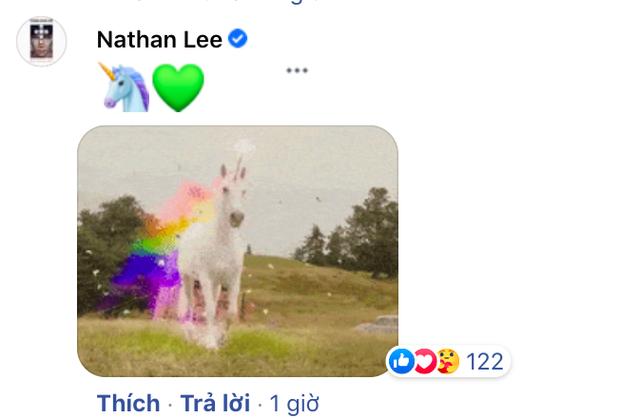Click the rainbow trail in the GIF
Viewport: 620px width, 418px height.
pyautogui.click(x=156, y=251)
